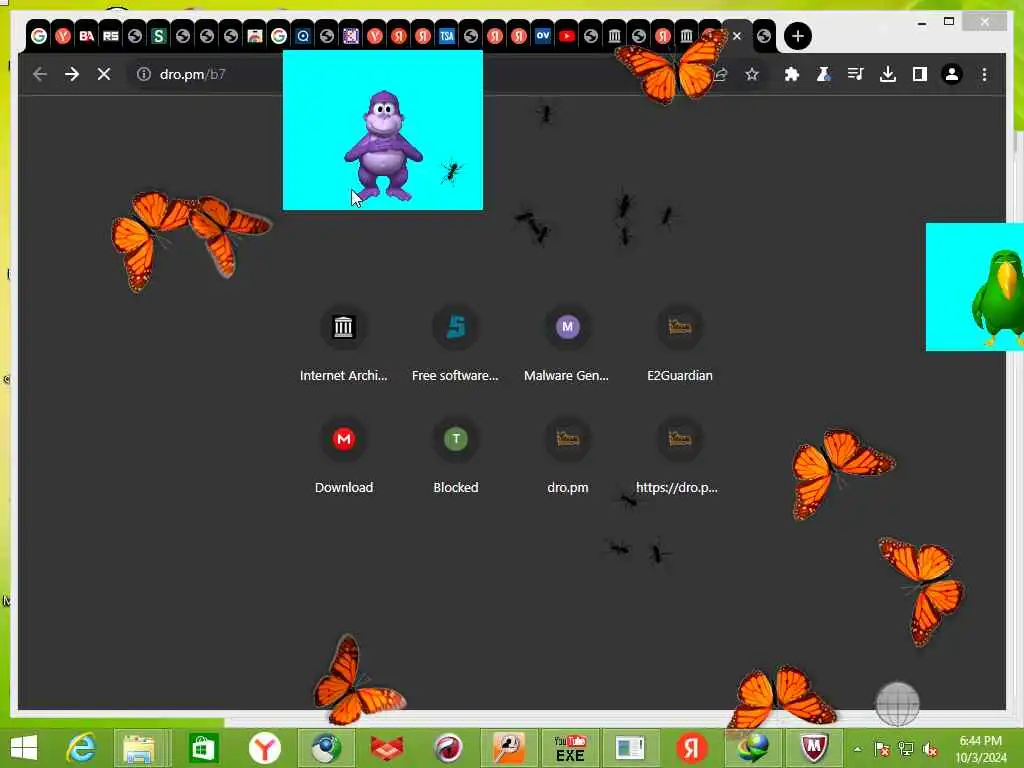Open the newspaper-style taskbar app
The image size is (1024, 768).
click(631, 748)
